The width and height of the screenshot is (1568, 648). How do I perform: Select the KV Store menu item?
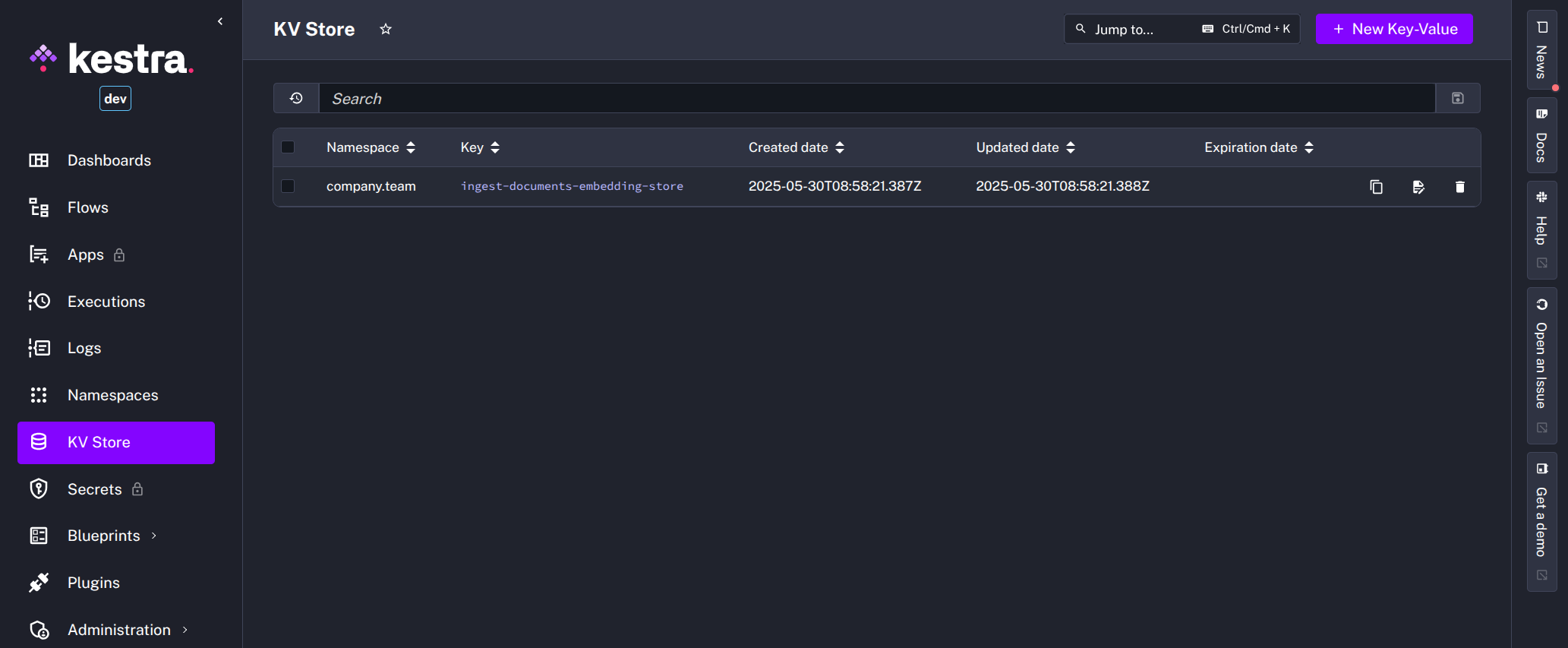point(116,442)
